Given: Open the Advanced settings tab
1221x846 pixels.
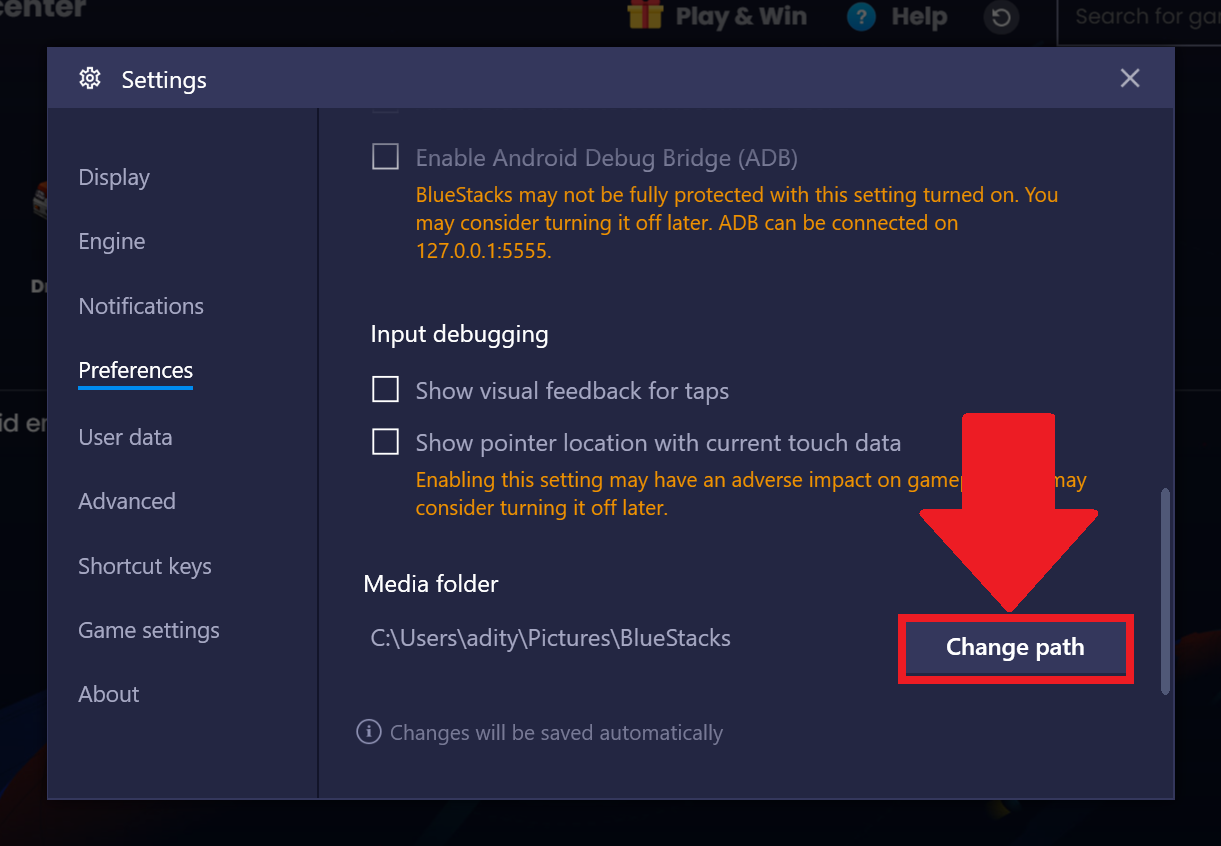Looking at the screenshot, I should [x=127, y=501].
